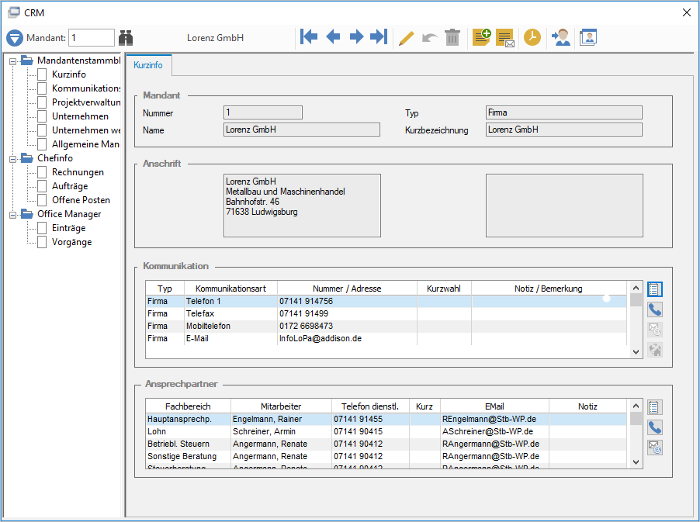
Task: Go to next record arrow
Action: 356,37
